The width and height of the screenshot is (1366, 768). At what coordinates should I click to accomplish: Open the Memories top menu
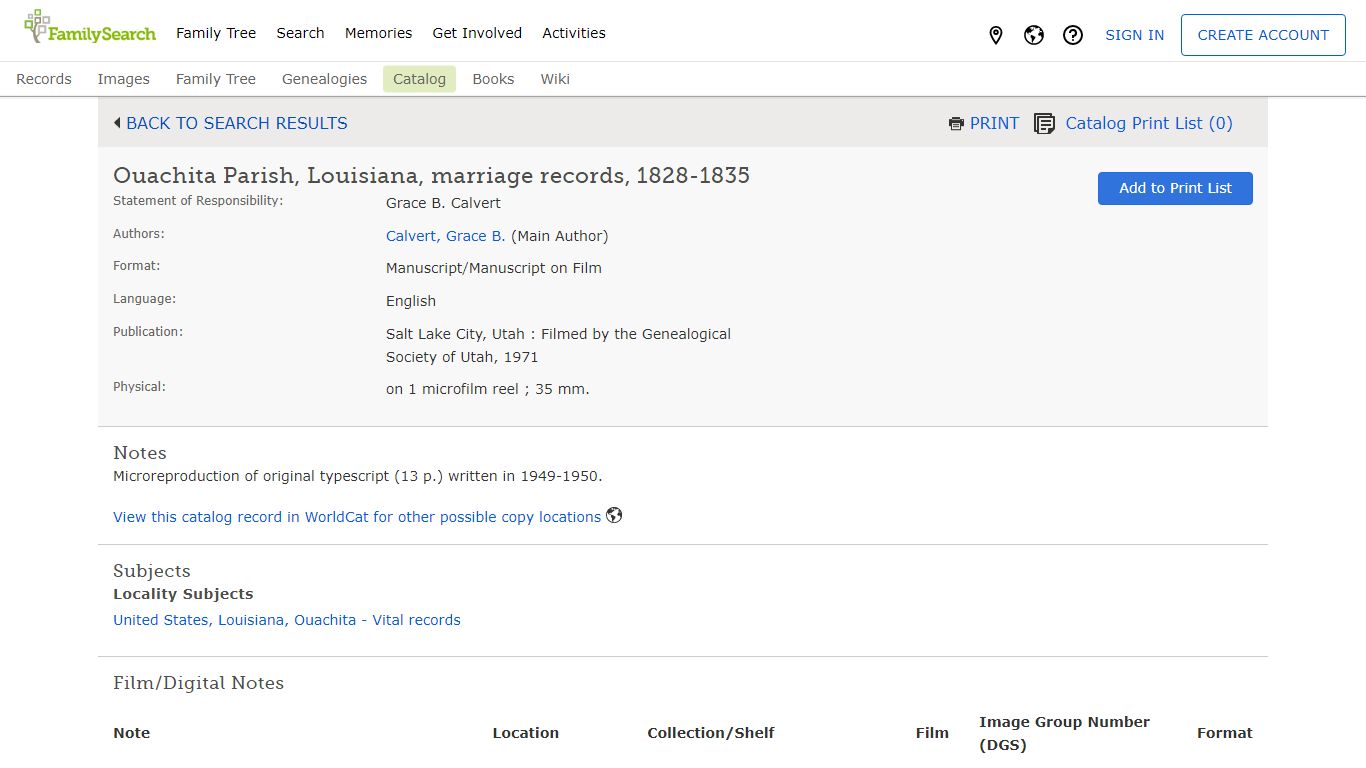coord(378,33)
